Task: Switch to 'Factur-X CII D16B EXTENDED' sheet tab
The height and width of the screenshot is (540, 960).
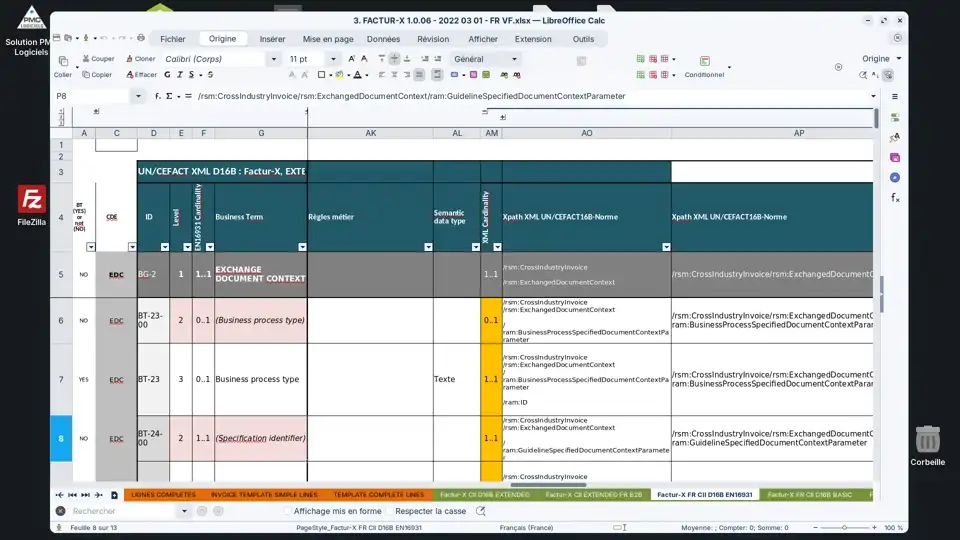Action: (x=484, y=494)
